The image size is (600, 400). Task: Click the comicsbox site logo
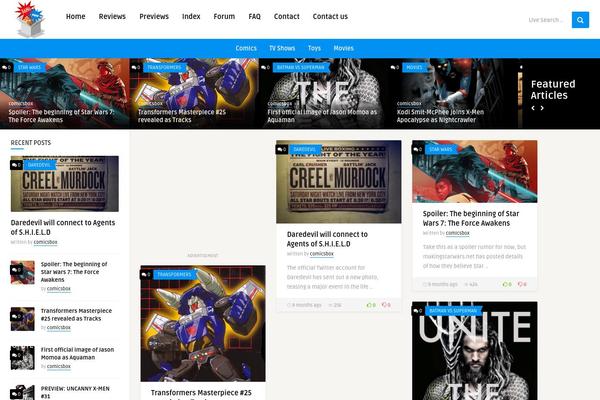pos(30,19)
